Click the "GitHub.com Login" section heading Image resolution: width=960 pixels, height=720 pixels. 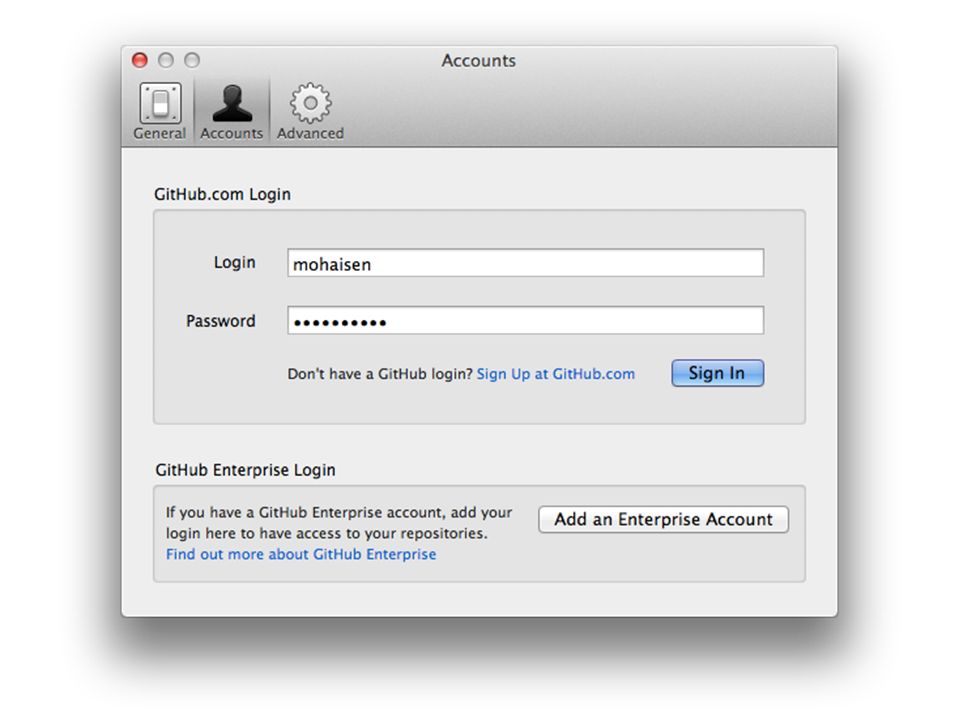click(222, 194)
